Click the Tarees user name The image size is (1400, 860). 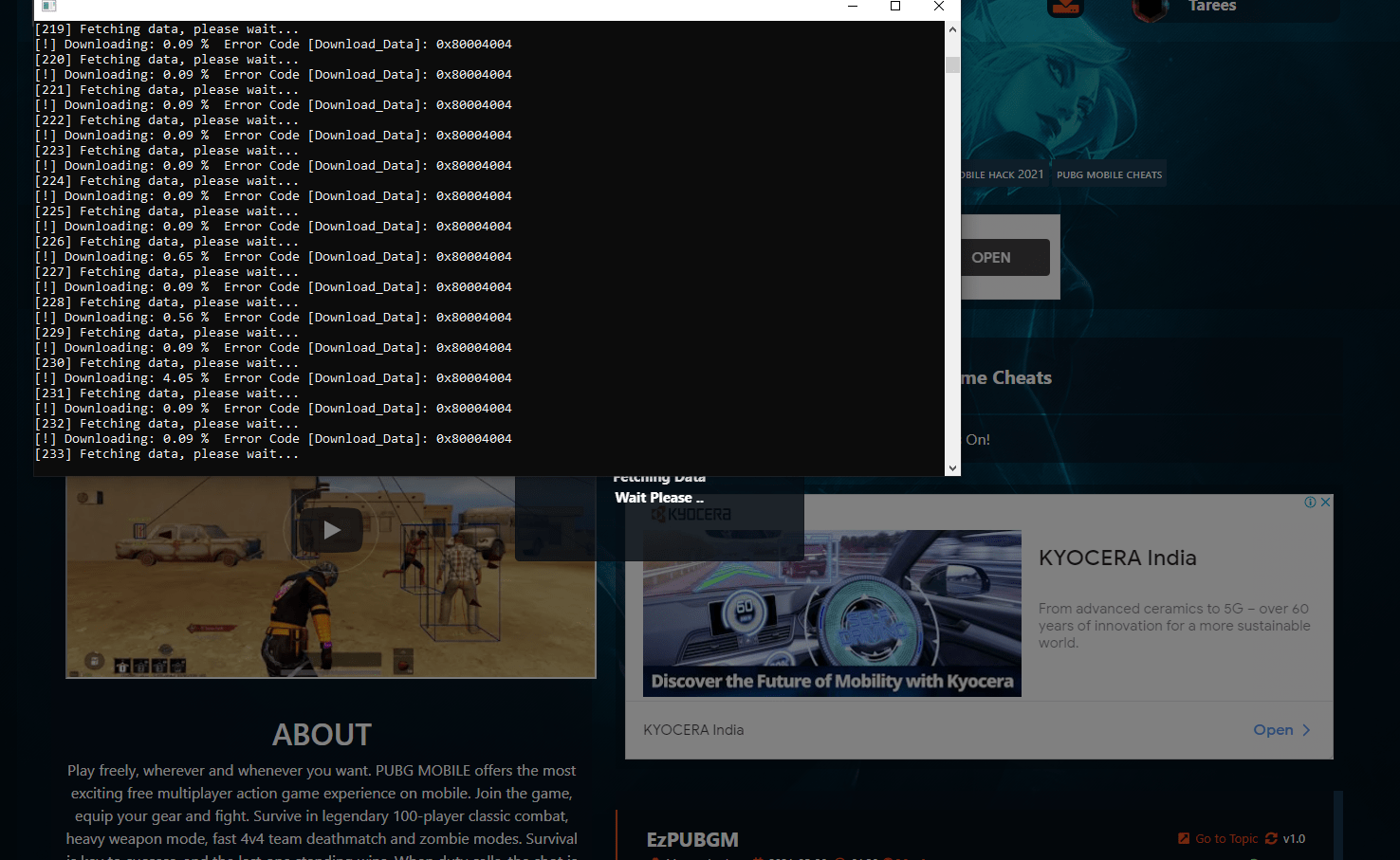[1212, 6]
